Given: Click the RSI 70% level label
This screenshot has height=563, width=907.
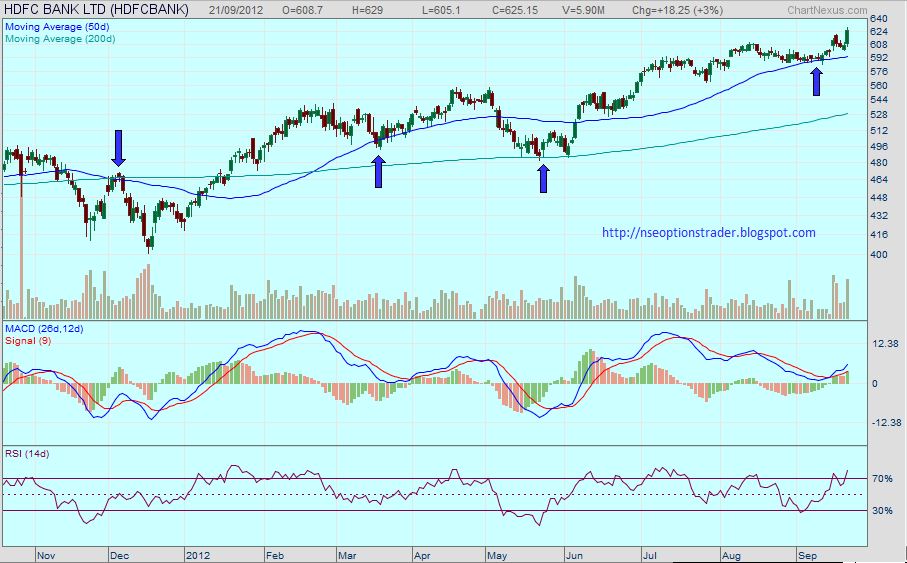Looking at the screenshot, I should coord(882,479).
